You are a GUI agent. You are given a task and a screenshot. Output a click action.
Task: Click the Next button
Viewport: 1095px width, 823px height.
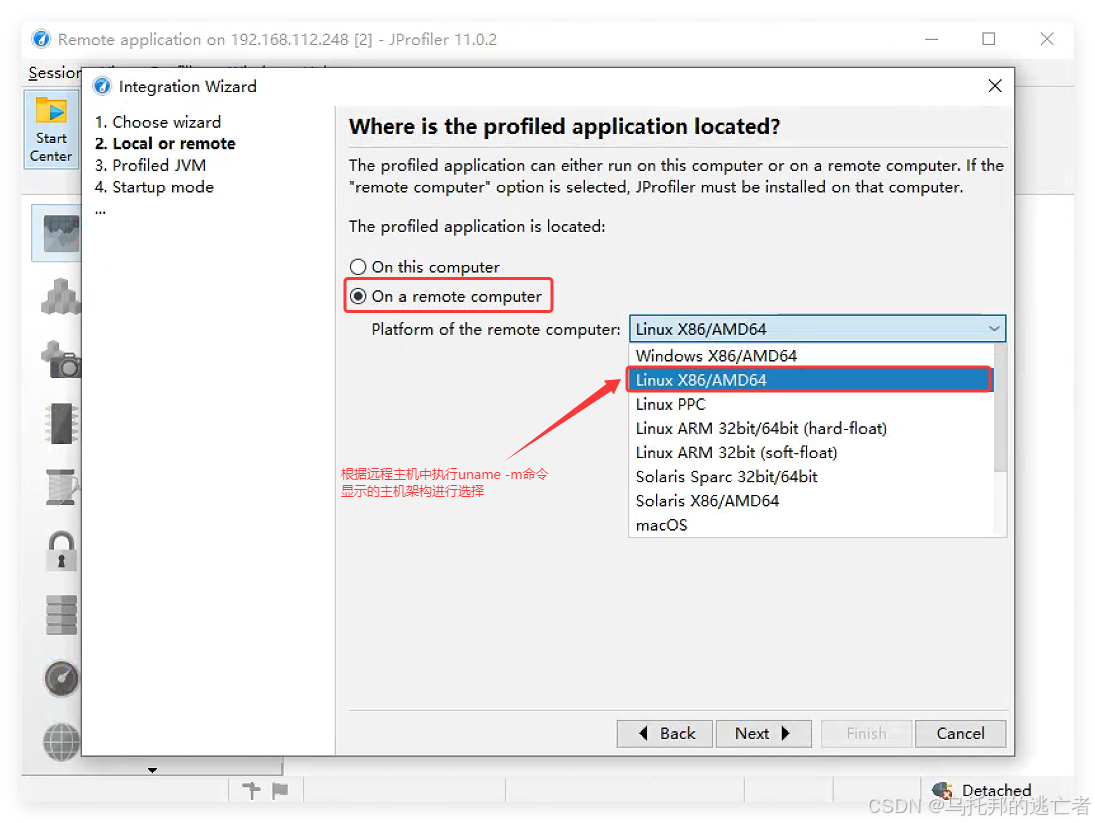pyautogui.click(x=763, y=734)
